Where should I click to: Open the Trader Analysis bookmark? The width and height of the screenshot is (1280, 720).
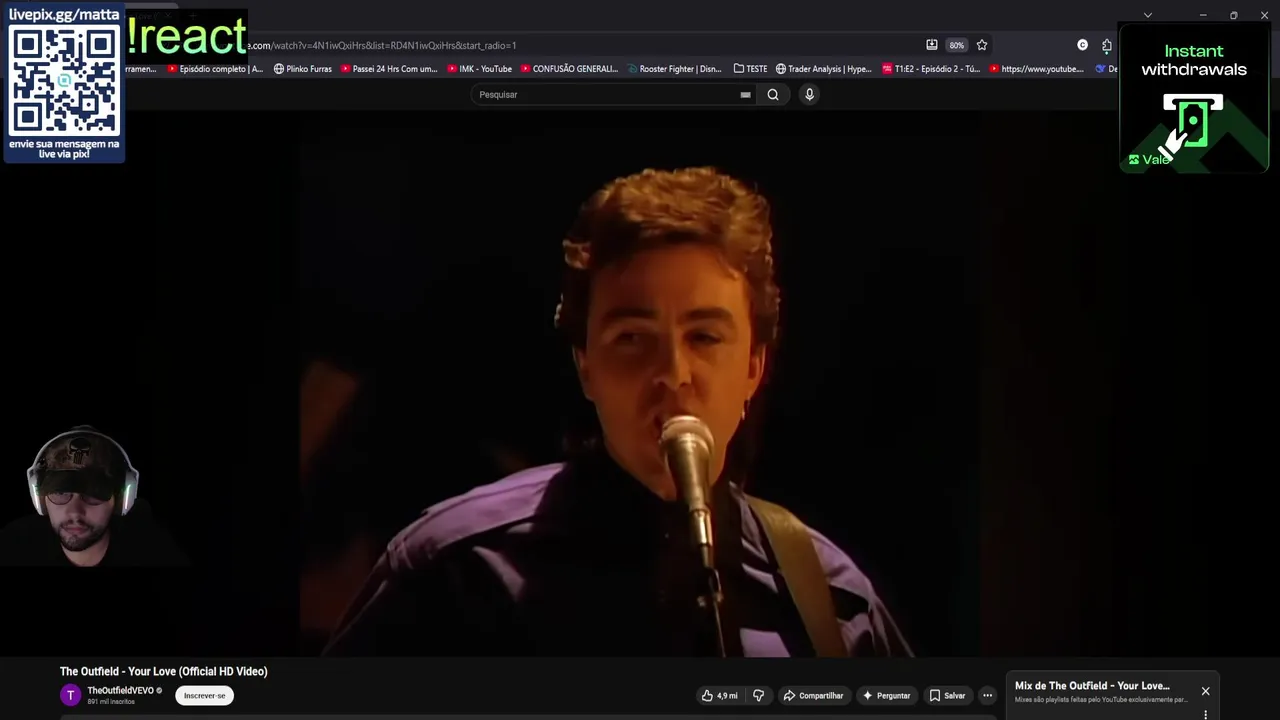(x=824, y=69)
